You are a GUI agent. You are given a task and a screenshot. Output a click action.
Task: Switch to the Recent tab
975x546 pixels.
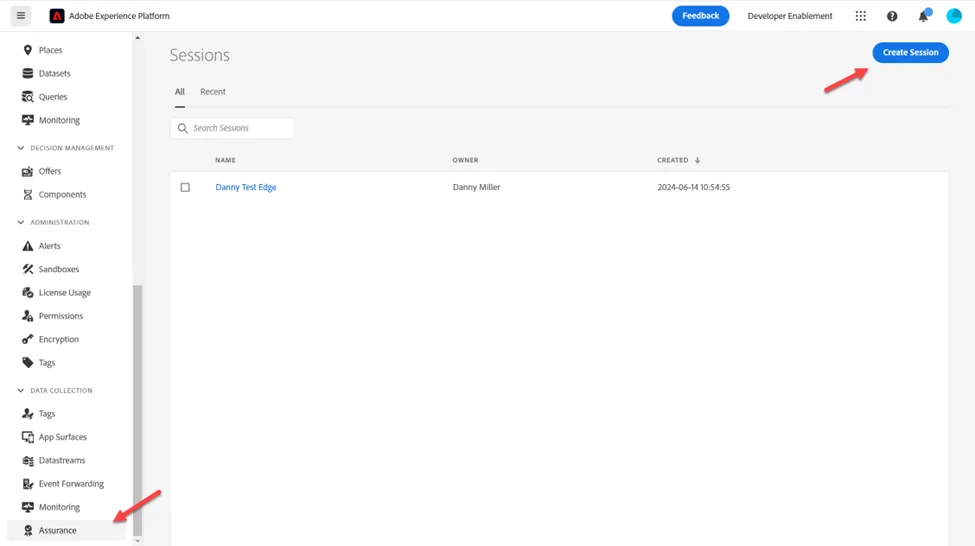213,91
